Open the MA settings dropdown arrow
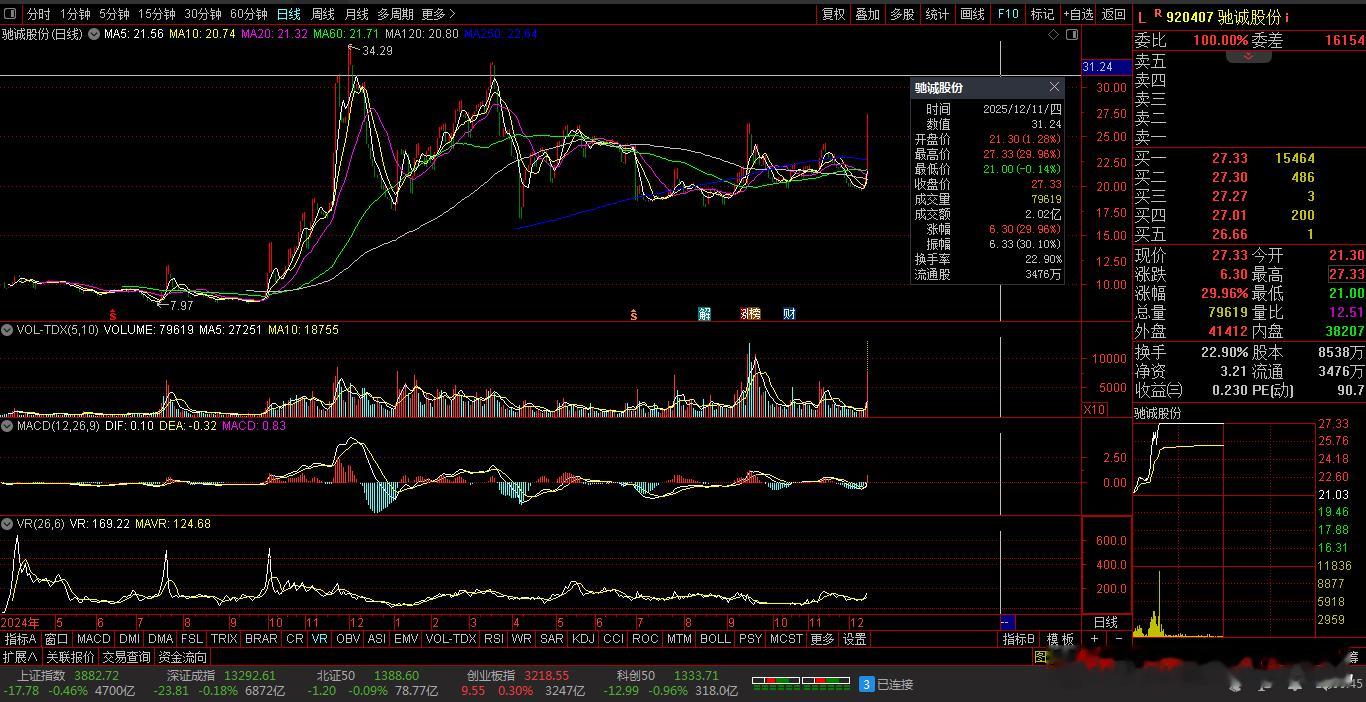 click(94, 34)
